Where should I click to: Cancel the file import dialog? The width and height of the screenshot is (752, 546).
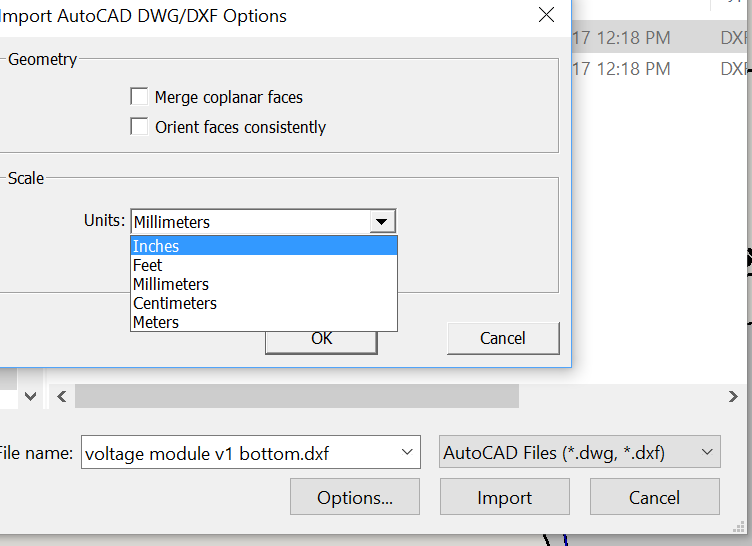tap(655, 497)
